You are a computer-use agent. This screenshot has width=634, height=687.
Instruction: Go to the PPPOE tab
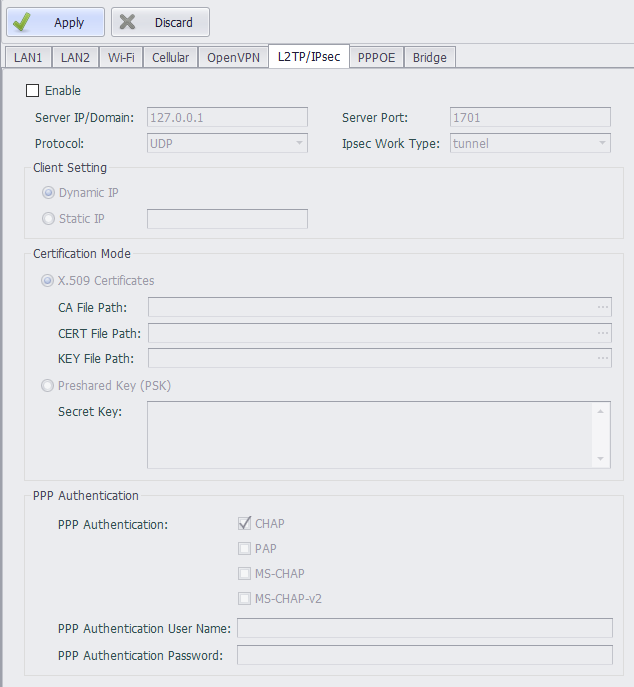pos(377,57)
